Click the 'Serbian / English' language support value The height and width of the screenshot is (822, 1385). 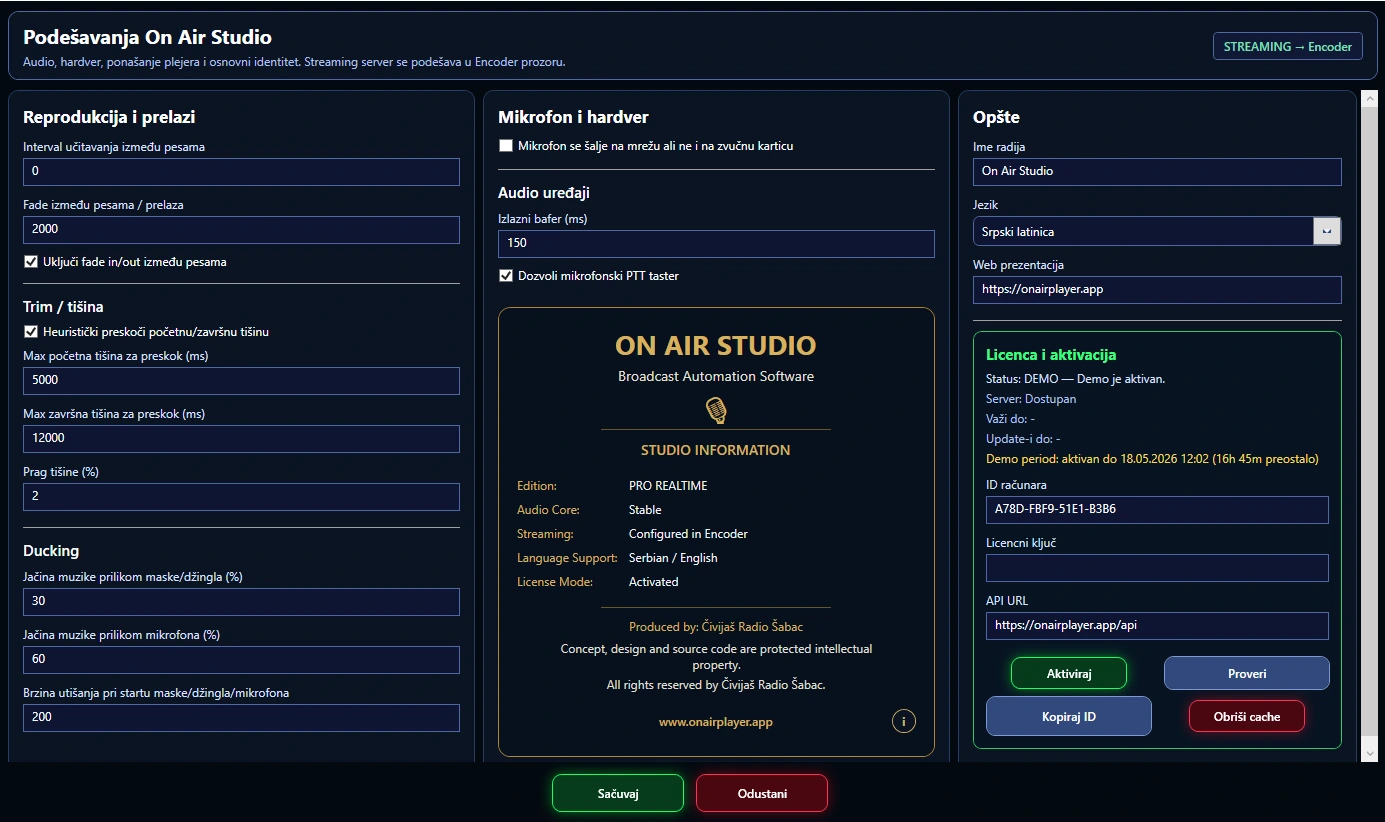pos(673,558)
